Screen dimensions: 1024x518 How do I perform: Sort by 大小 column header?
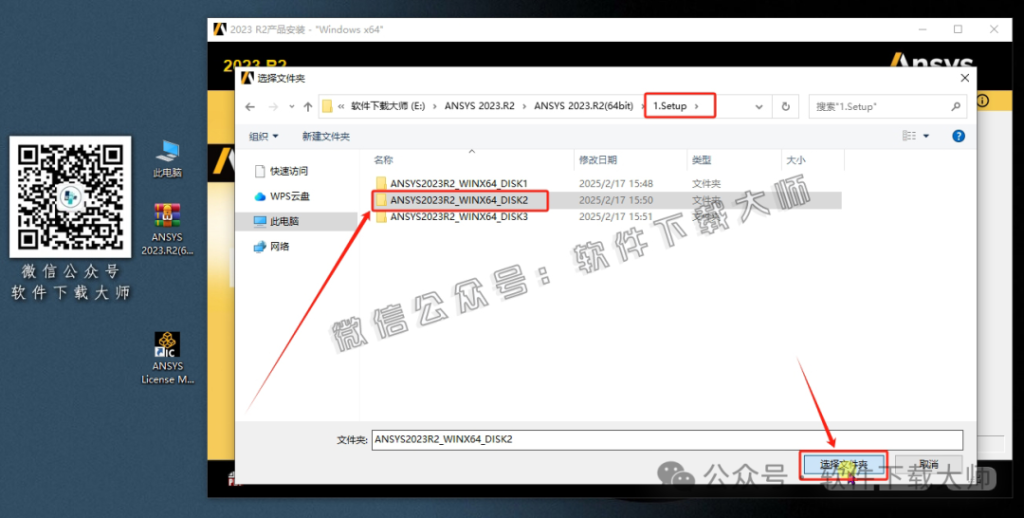click(x=795, y=160)
